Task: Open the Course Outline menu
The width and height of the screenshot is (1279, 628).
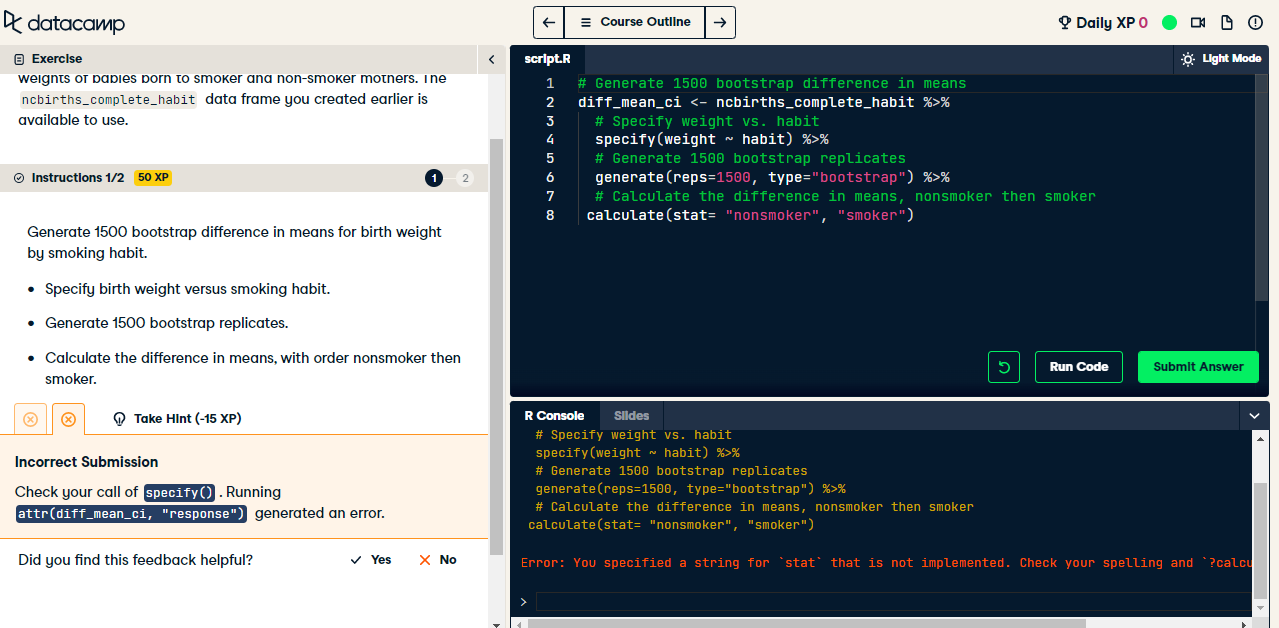Action: pyautogui.click(x=634, y=21)
